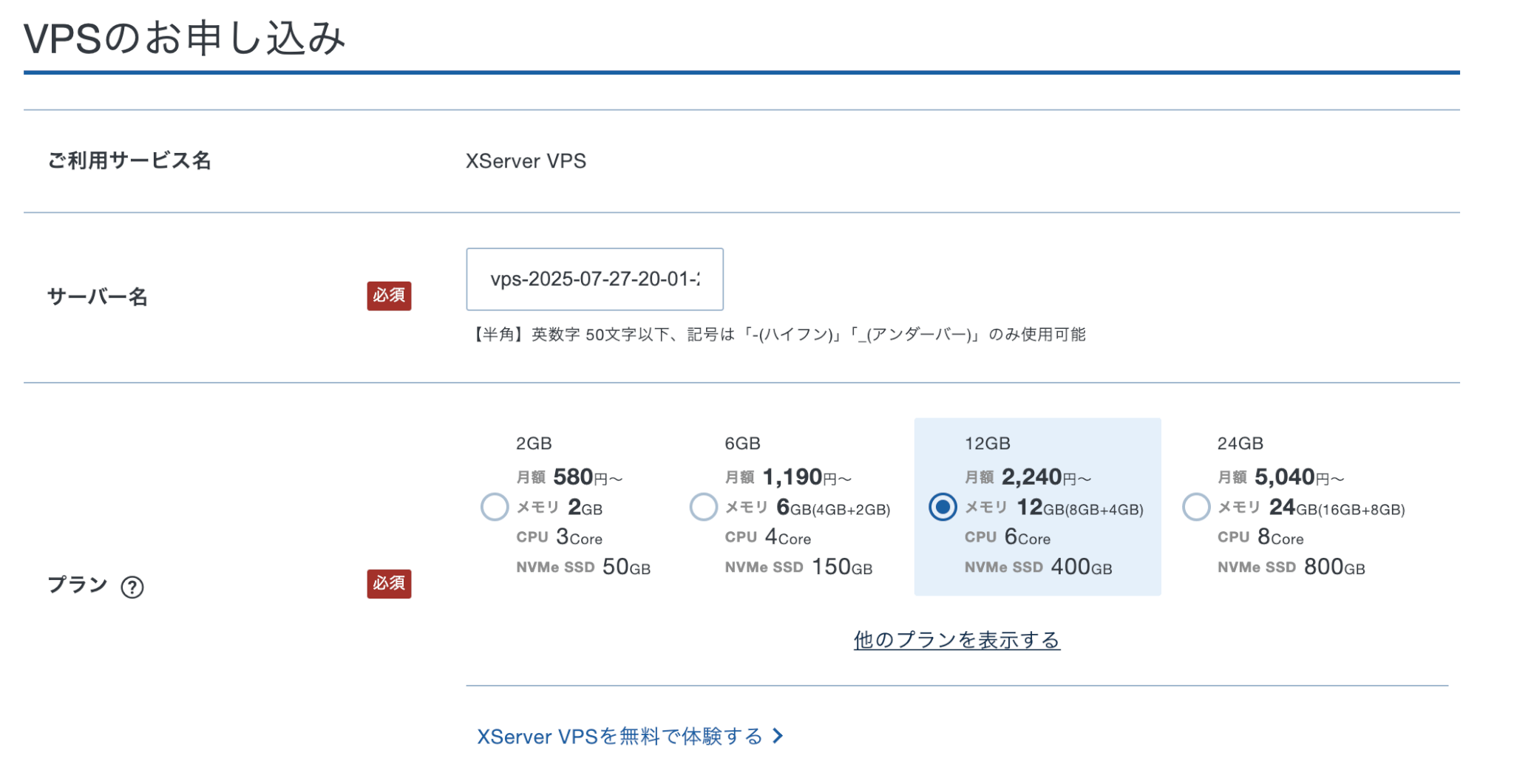
Task: Click the server name input field
Action: 594,279
